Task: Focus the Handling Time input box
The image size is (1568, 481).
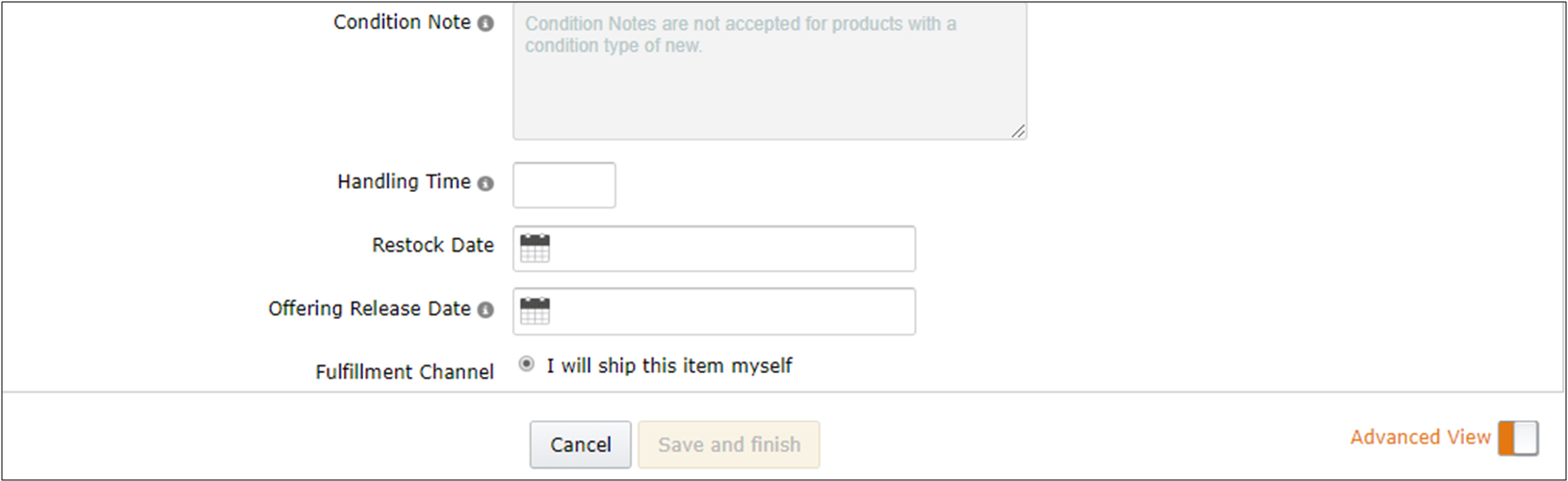Action: click(x=563, y=185)
